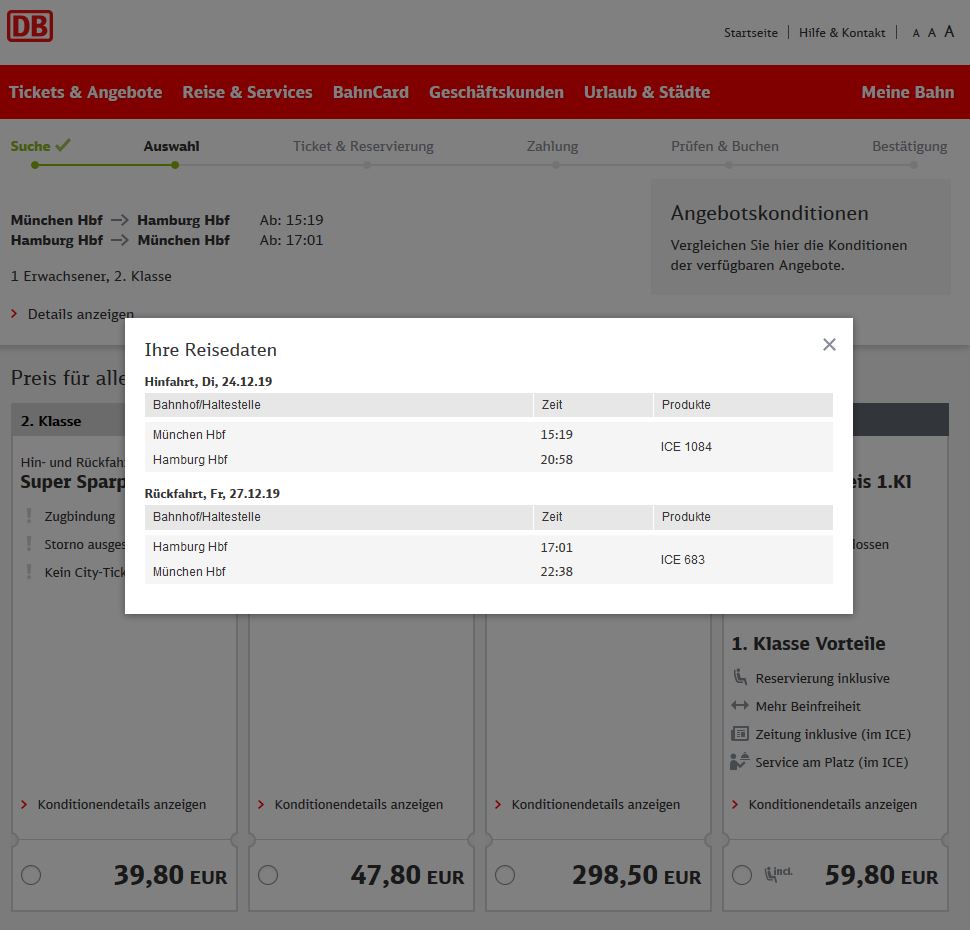Open Angebotskonditionen comparison box

[x=800, y=237]
